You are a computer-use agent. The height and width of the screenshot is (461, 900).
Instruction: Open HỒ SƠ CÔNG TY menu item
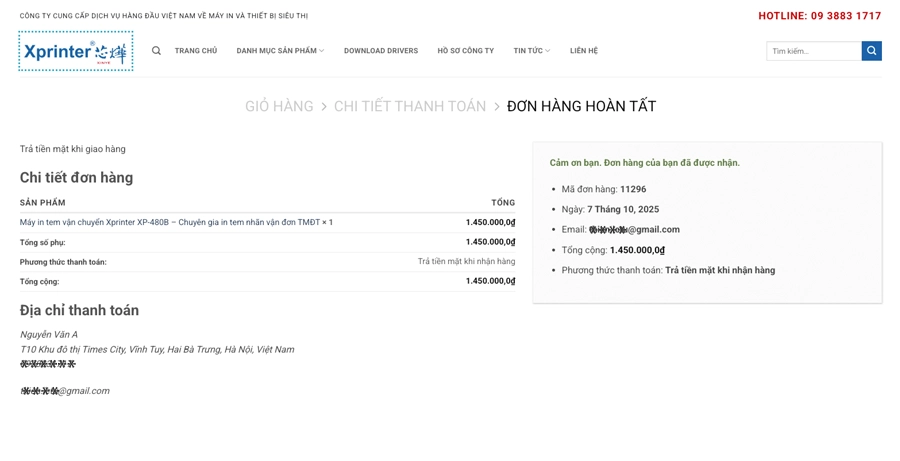click(465, 51)
